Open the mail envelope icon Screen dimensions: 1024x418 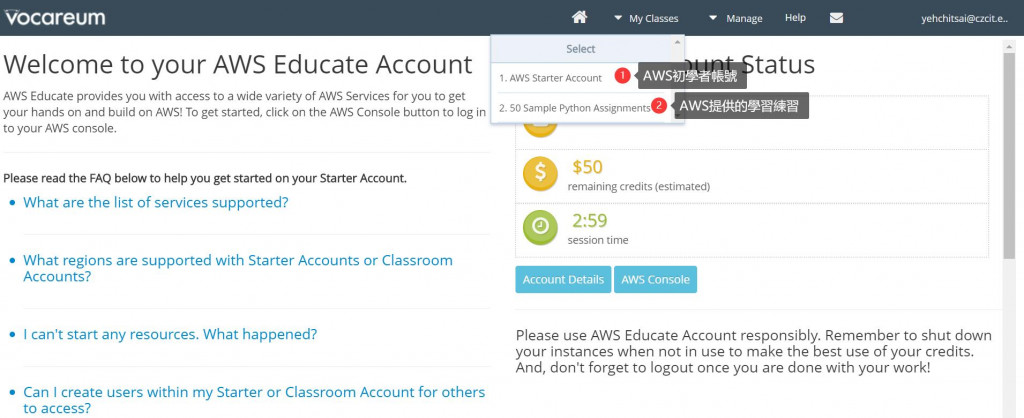point(836,18)
